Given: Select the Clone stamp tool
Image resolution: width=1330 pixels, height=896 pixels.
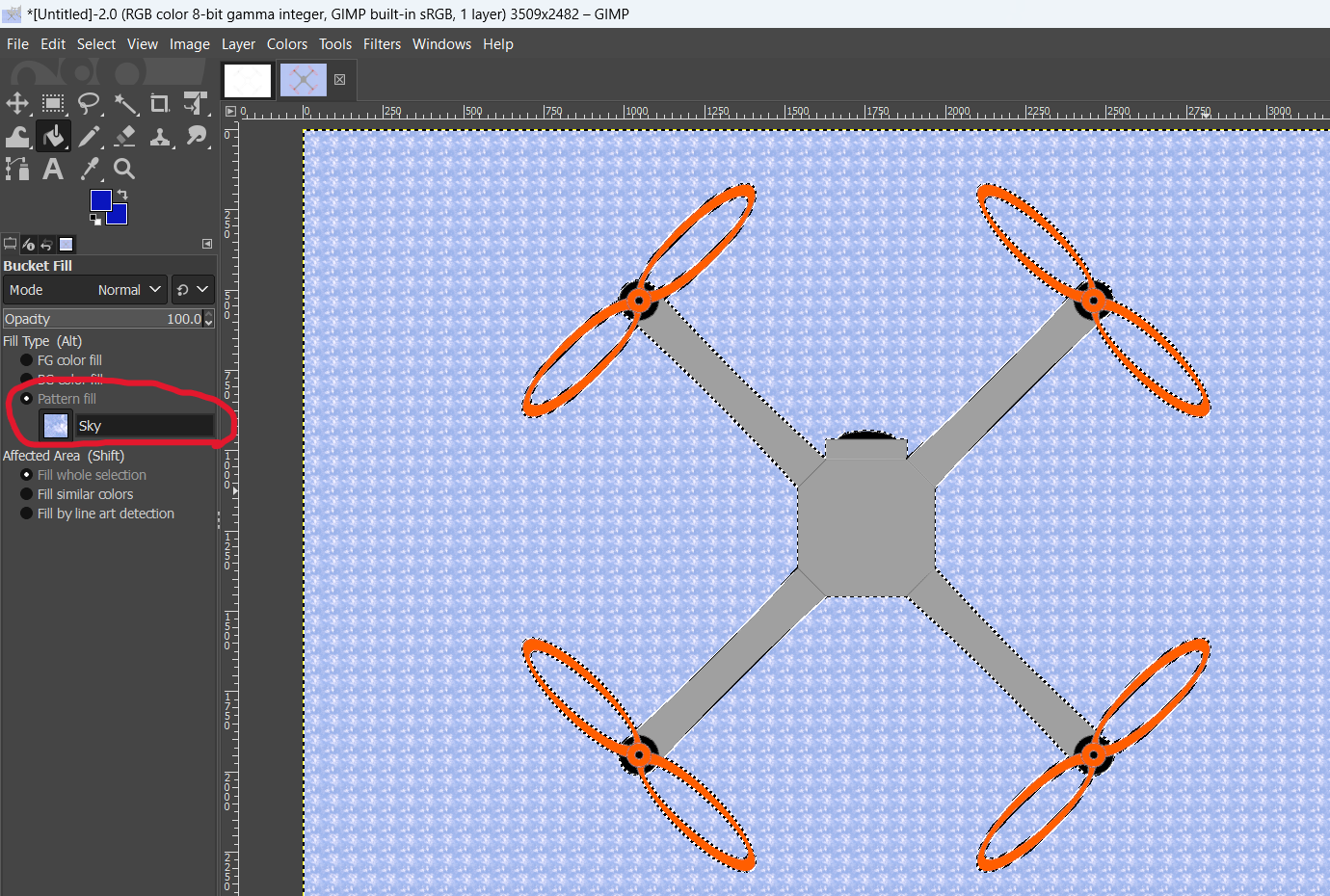Looking at the screenshot, I should pos(160,137).
